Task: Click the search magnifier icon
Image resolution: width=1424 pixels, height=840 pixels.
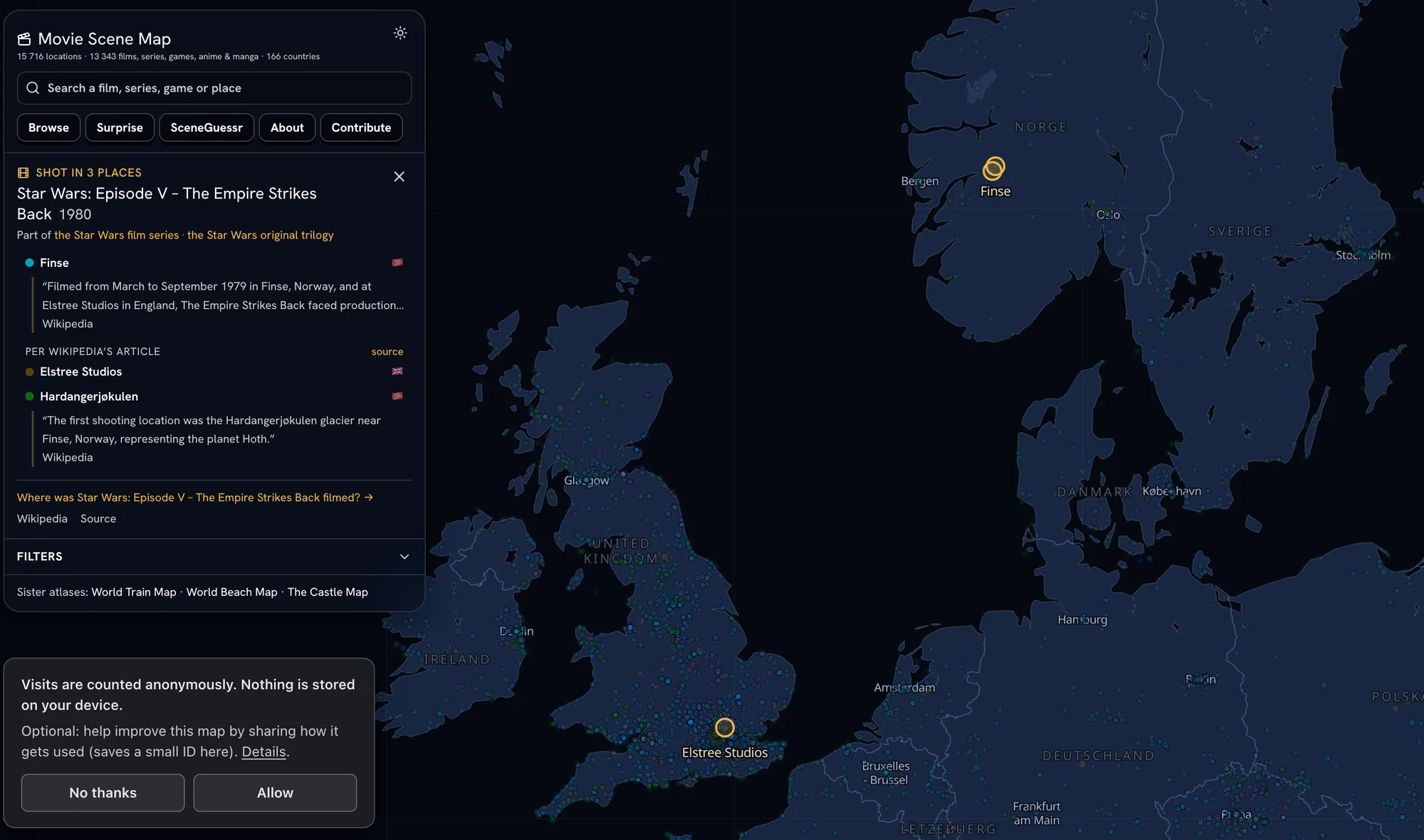Action: (x=33, y=88)
